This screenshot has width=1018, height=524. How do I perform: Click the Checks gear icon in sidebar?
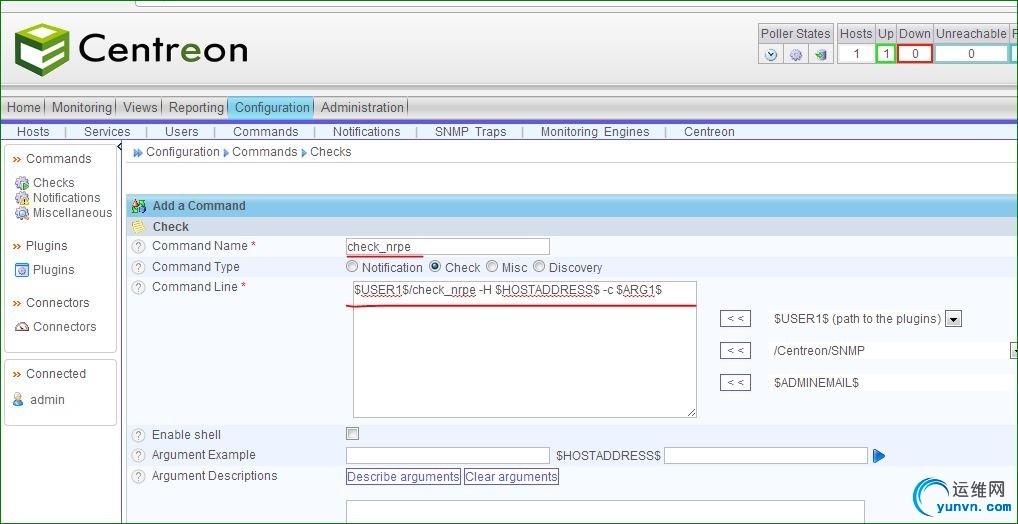tap(22, 183)
